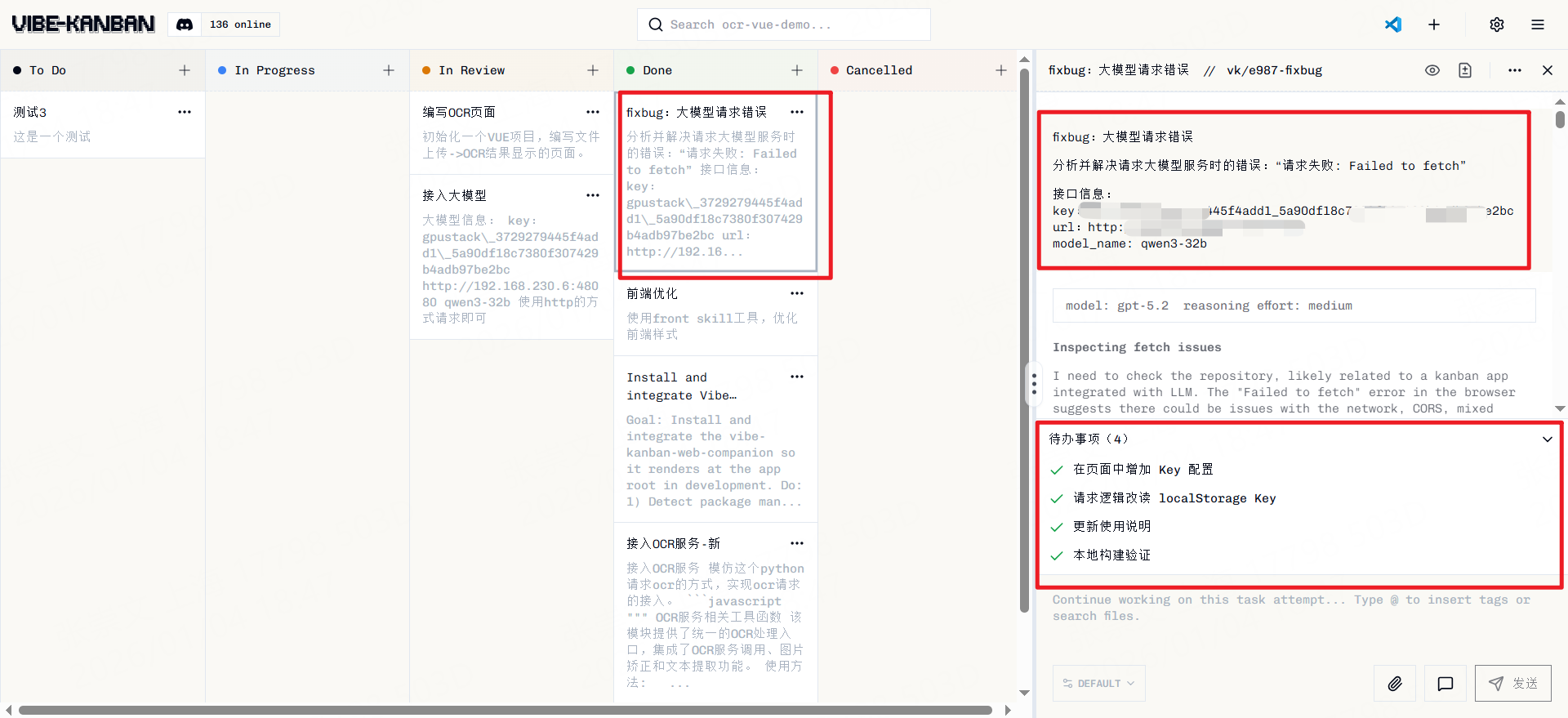
Task: Add task to Cancelled column
Action: pyautogui.click(x=1001, y=70)
